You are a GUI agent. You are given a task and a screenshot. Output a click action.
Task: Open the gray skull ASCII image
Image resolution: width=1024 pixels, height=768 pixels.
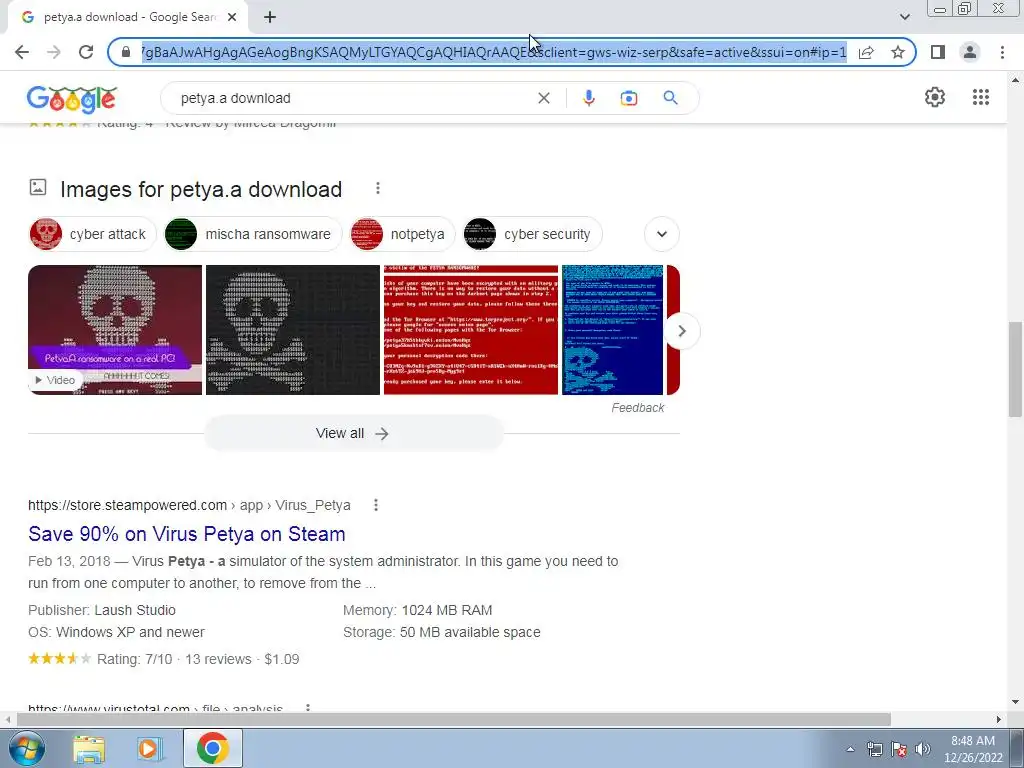coord(293,330)
